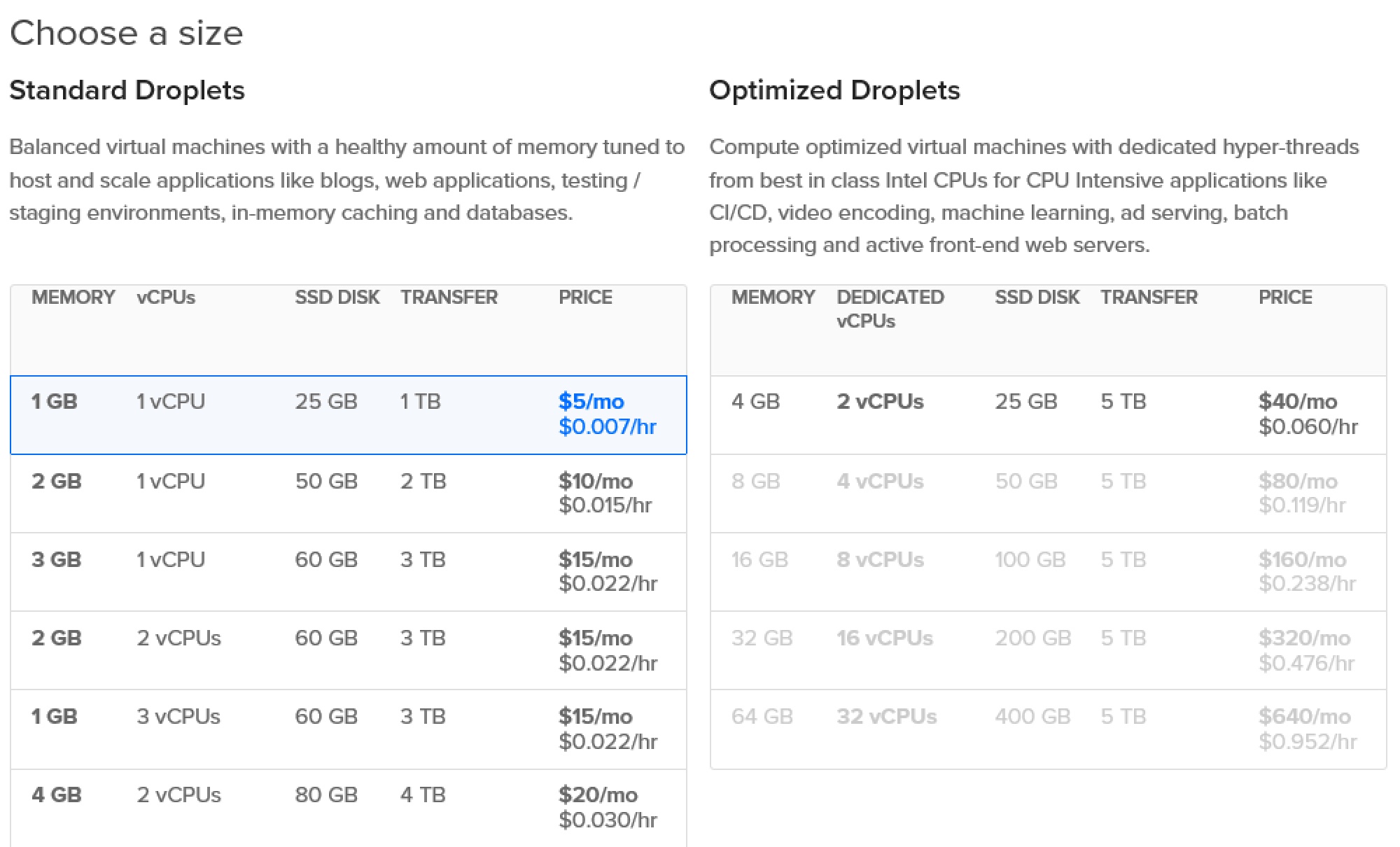Click the Standard Droplets heading

[x=127, y=90]
